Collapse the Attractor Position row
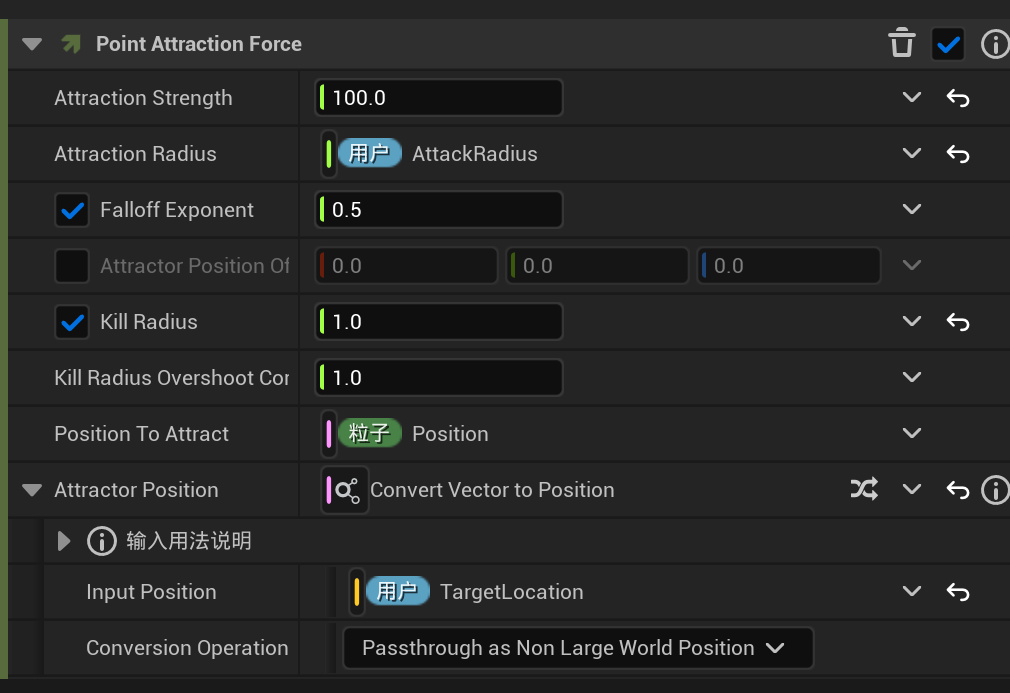This screenshot has height=693, width=1010. (x=32, y=490)
